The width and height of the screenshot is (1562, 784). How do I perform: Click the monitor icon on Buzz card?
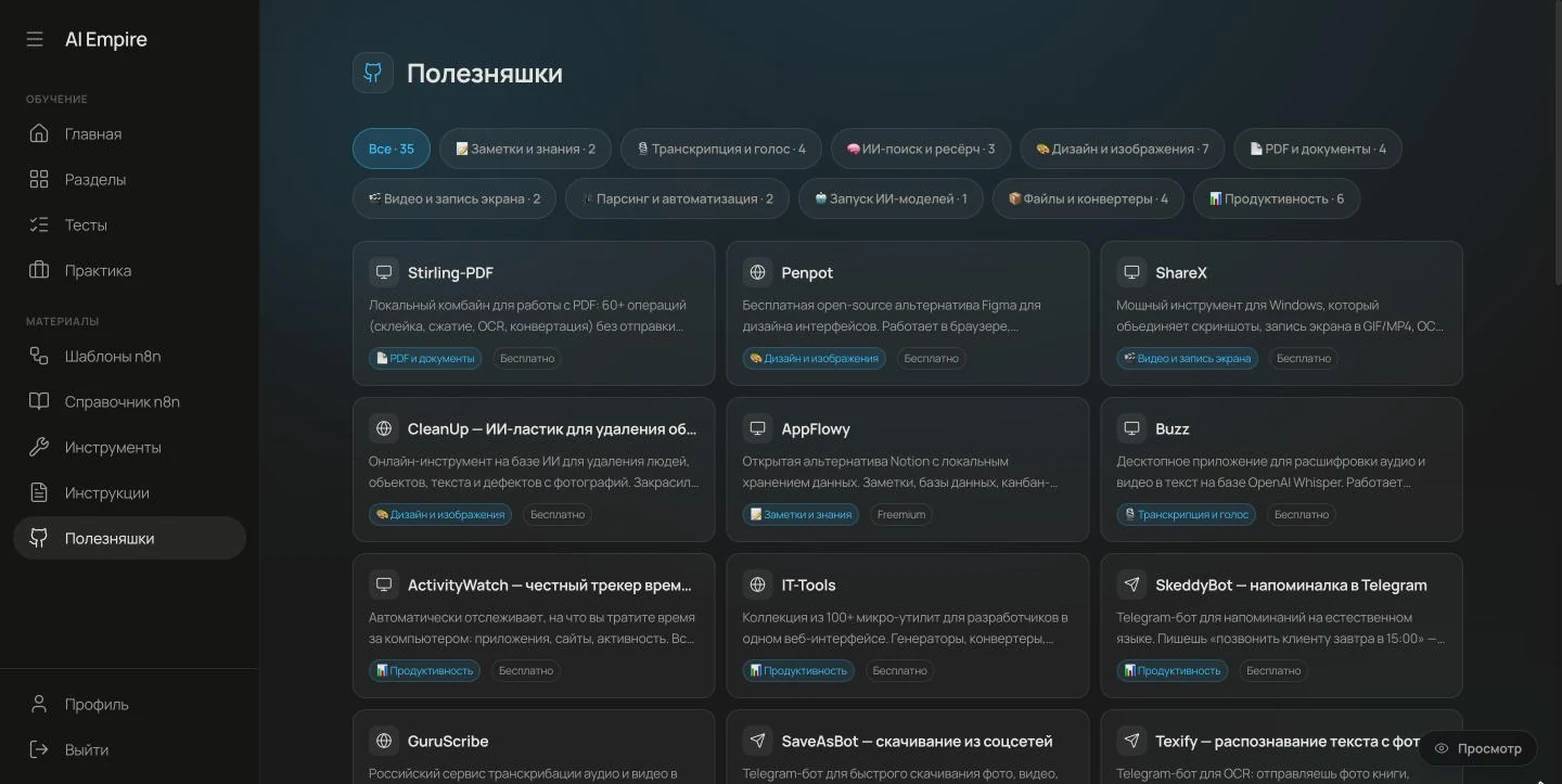click(1131, 429)
